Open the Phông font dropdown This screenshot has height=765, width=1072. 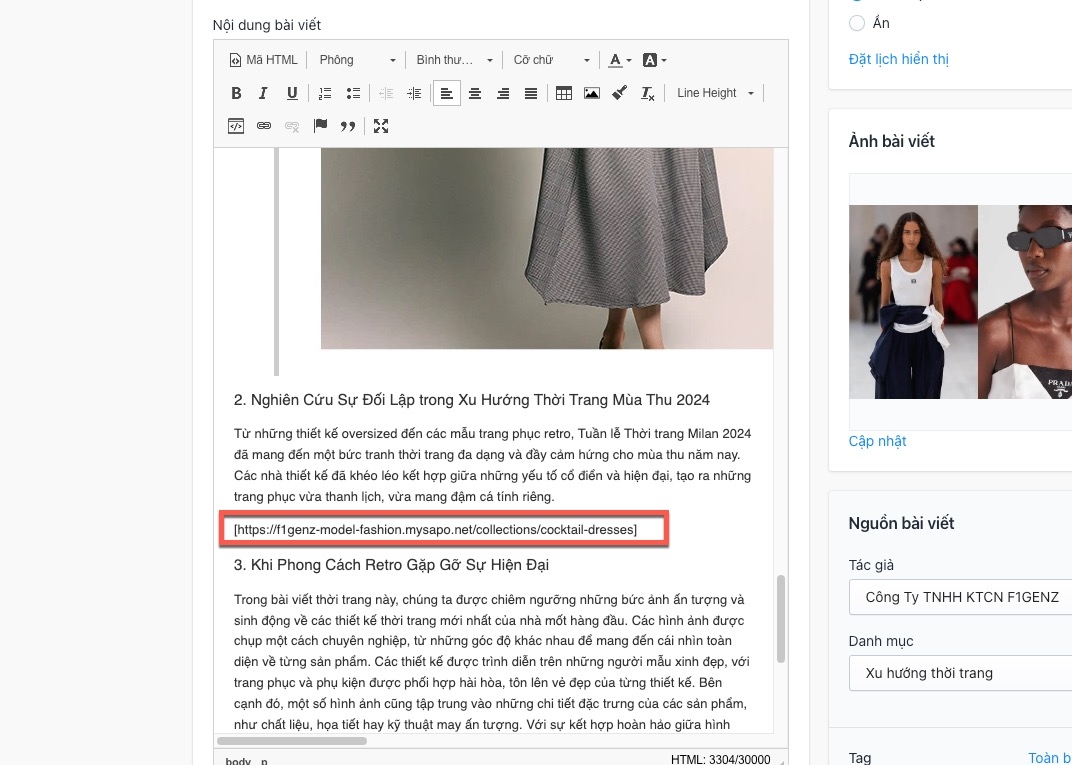point(357,60)
